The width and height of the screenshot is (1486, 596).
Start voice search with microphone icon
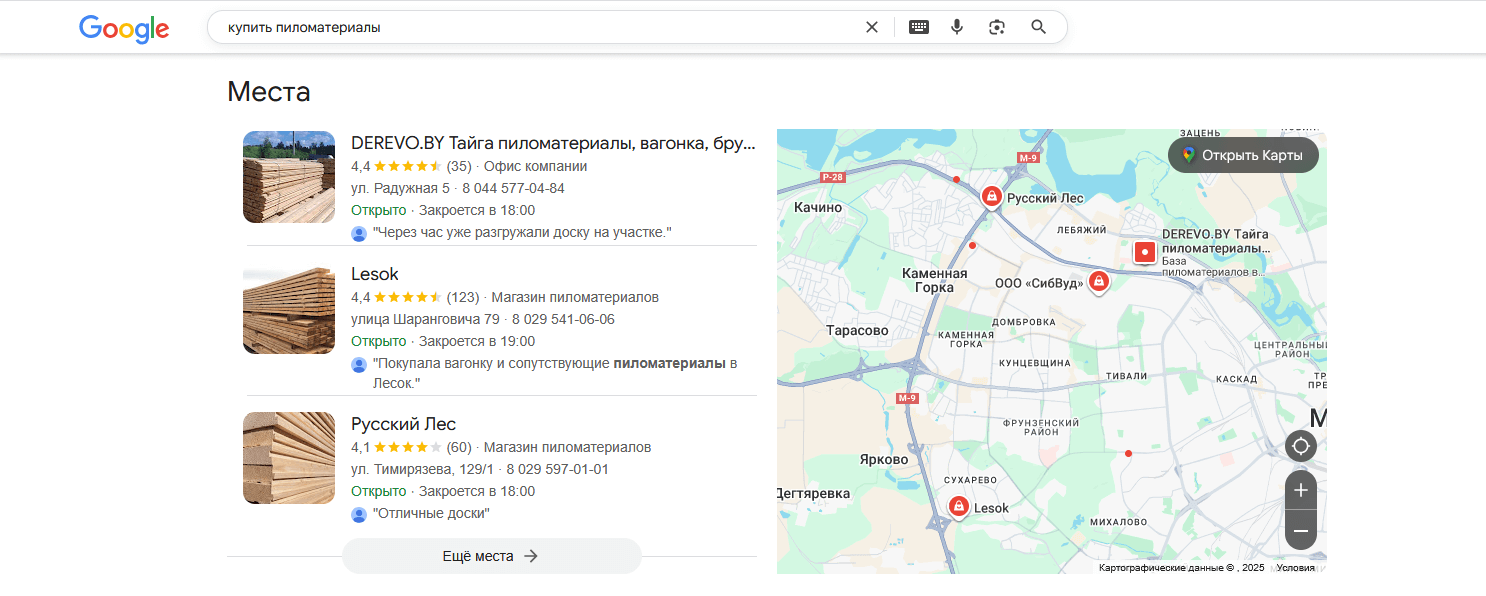(x=957, y=27)
